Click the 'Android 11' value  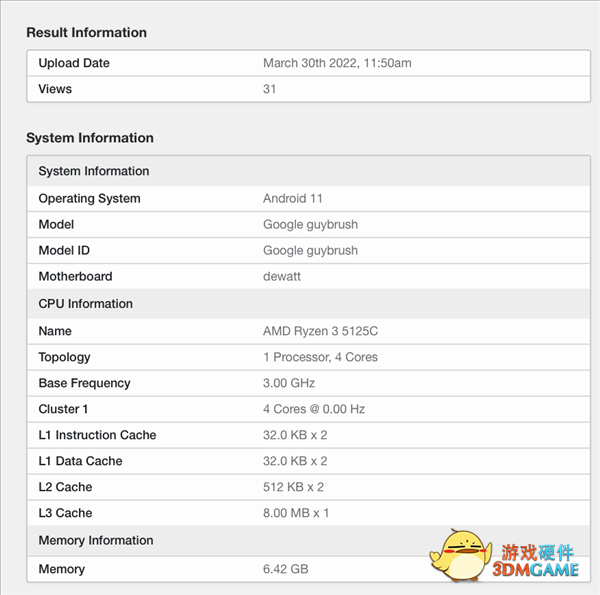[293, 199]
